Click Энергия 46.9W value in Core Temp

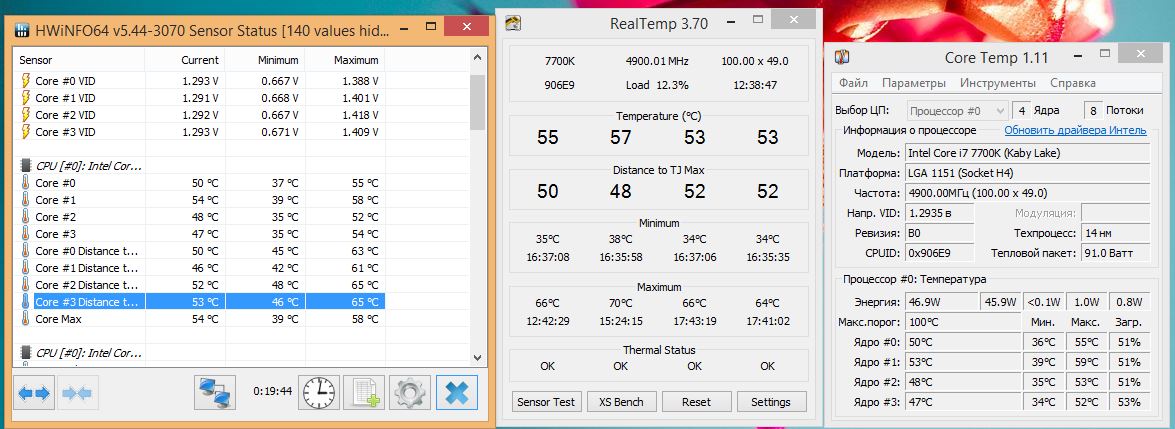point(940,302)
